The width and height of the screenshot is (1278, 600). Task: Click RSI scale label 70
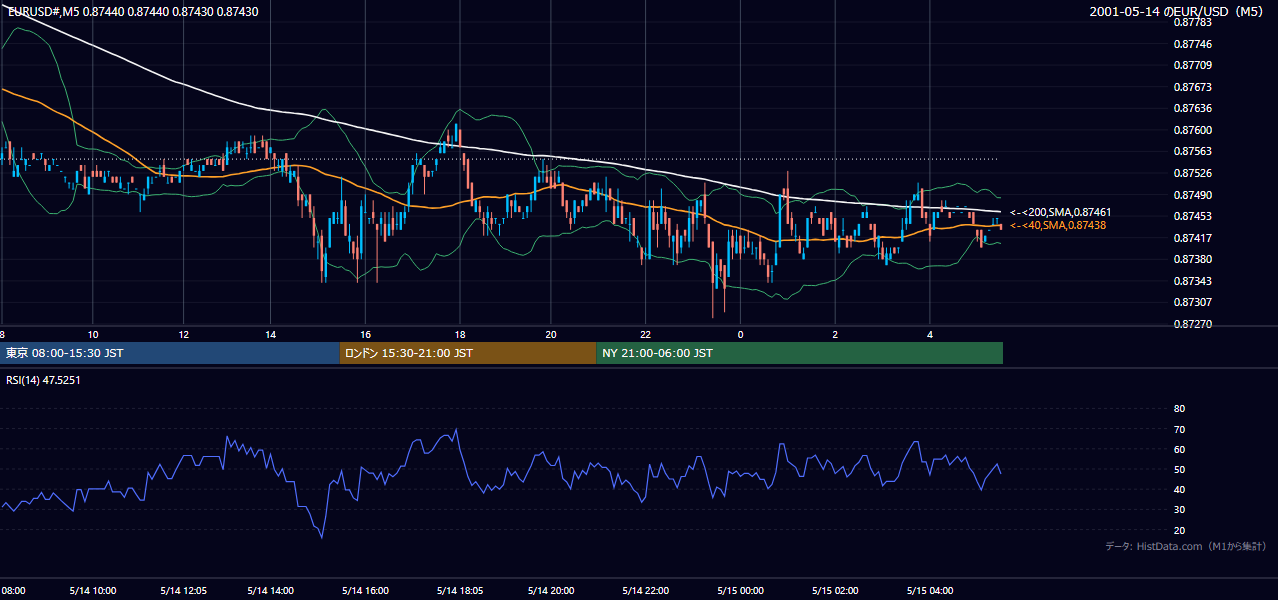point(1179,429)
